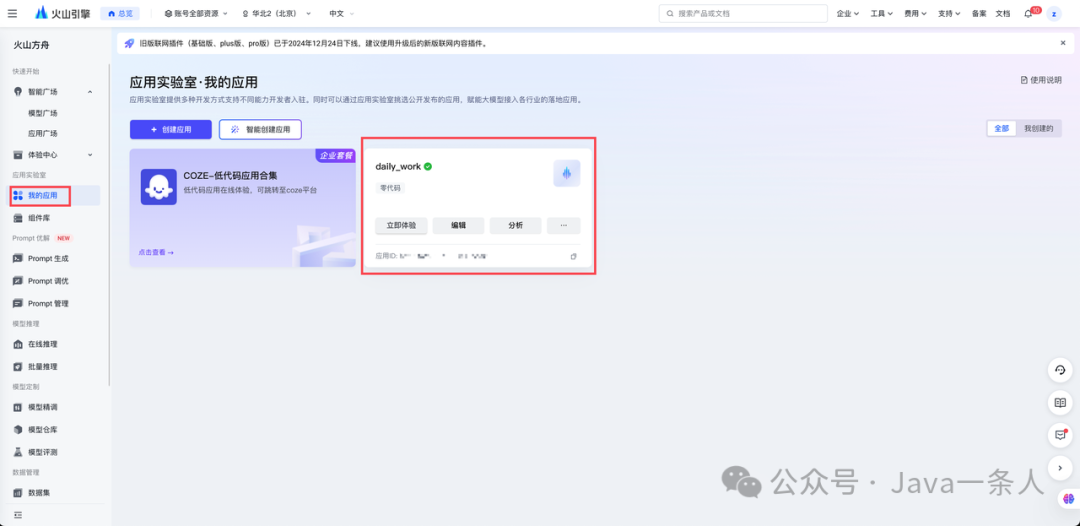Viewport: 1080px width, 526px height.
Task: Click the brain AI assistant floating icon
Action: click(1068, 498)
